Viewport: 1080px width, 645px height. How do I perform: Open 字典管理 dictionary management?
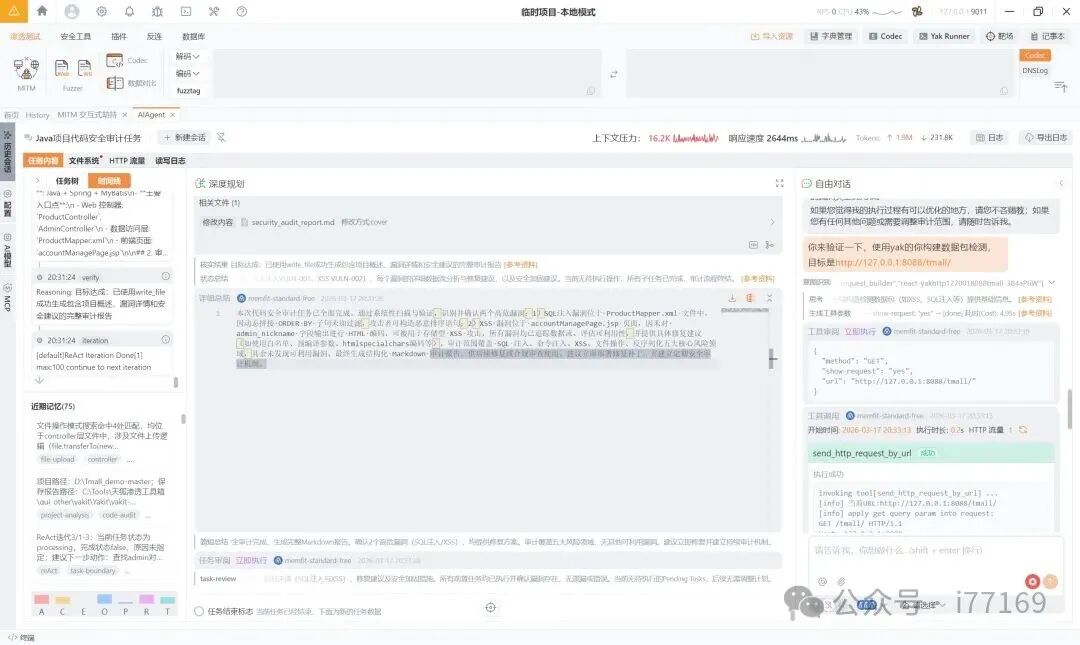point(830,36)
